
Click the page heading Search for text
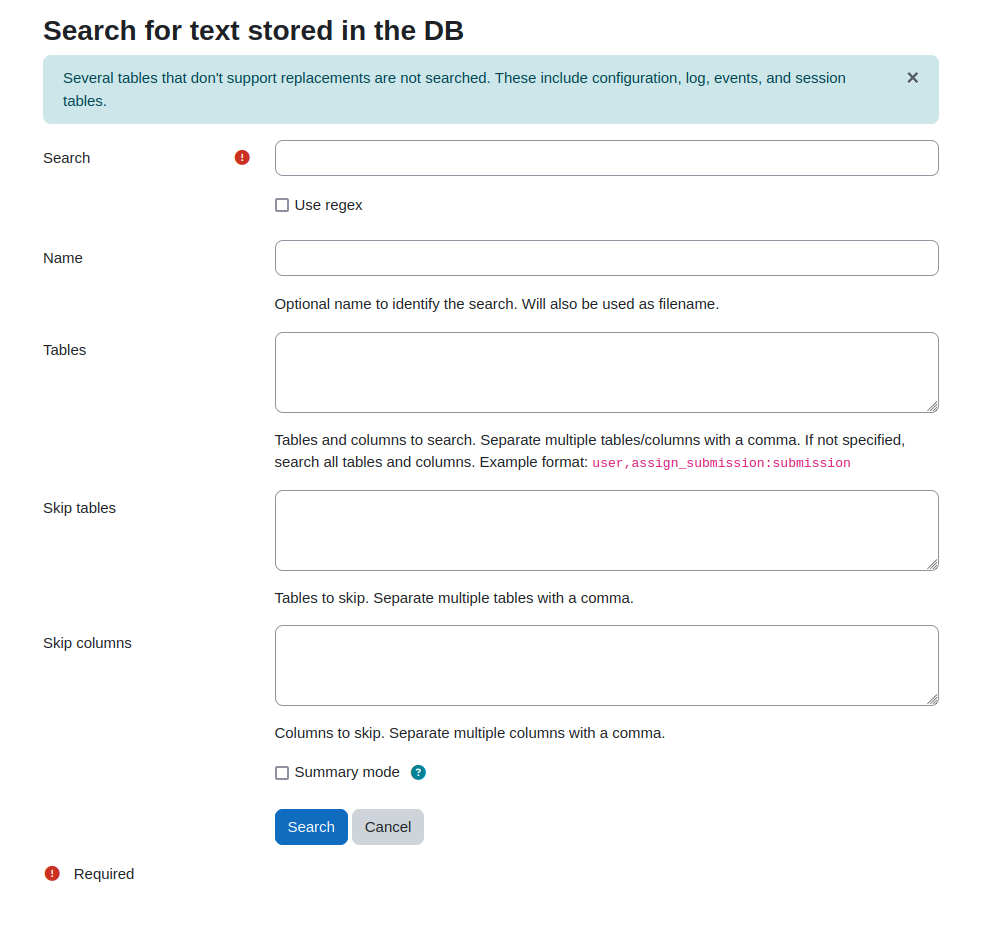[253, 30]
